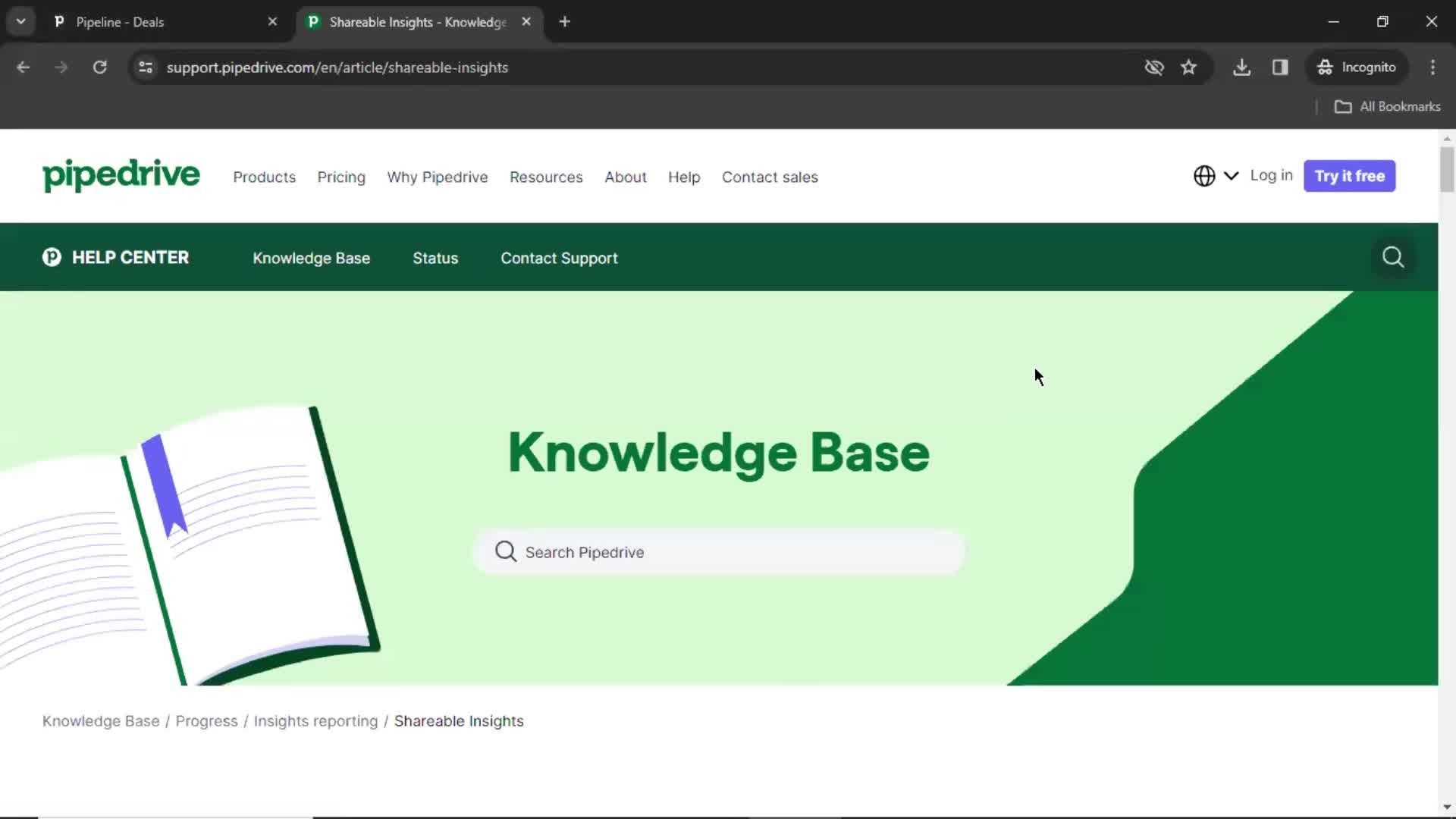Open the Products menu

(264, 177)
